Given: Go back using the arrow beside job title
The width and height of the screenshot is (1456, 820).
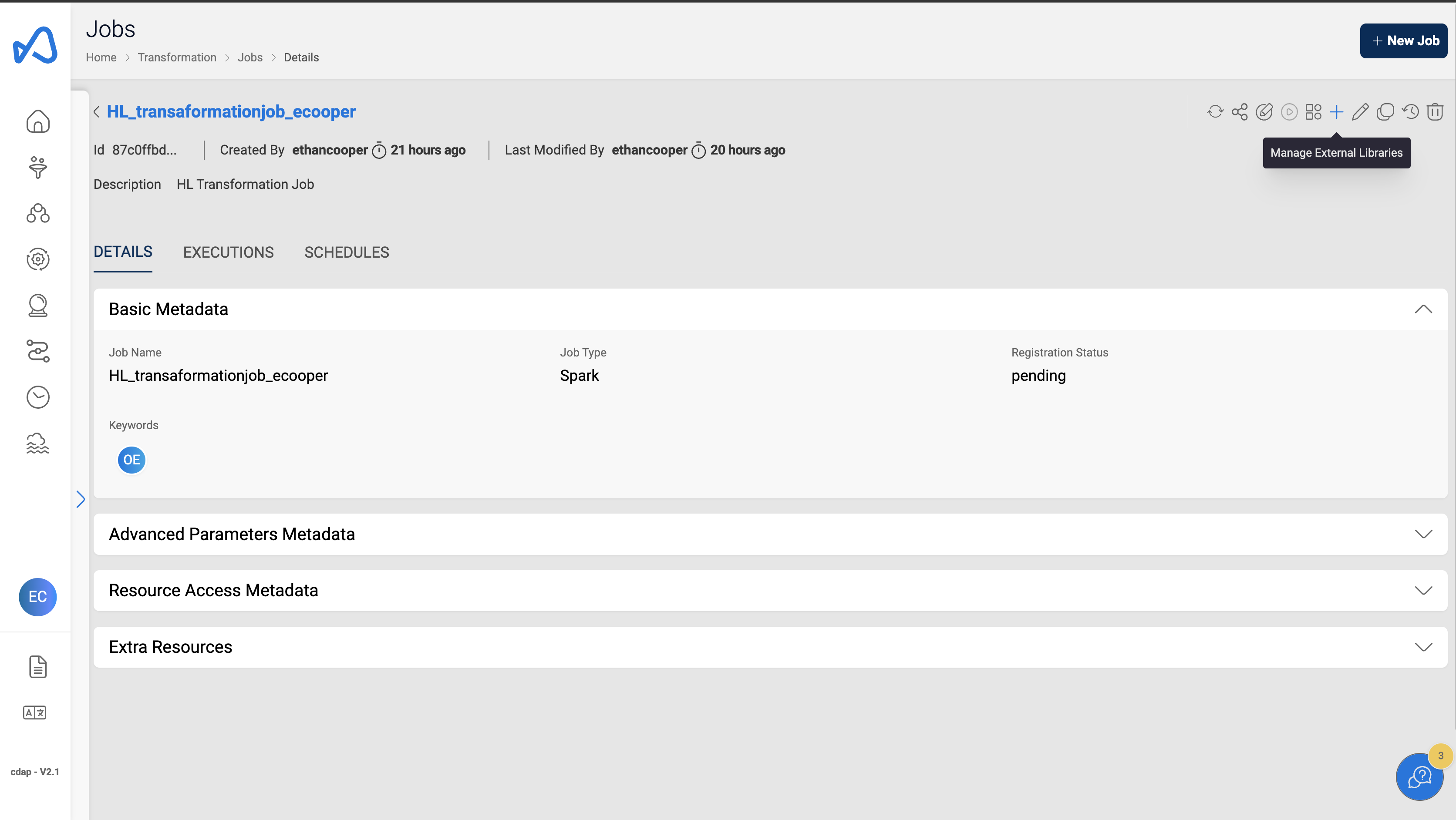Looking at the screenshot, I should point(97,112).
